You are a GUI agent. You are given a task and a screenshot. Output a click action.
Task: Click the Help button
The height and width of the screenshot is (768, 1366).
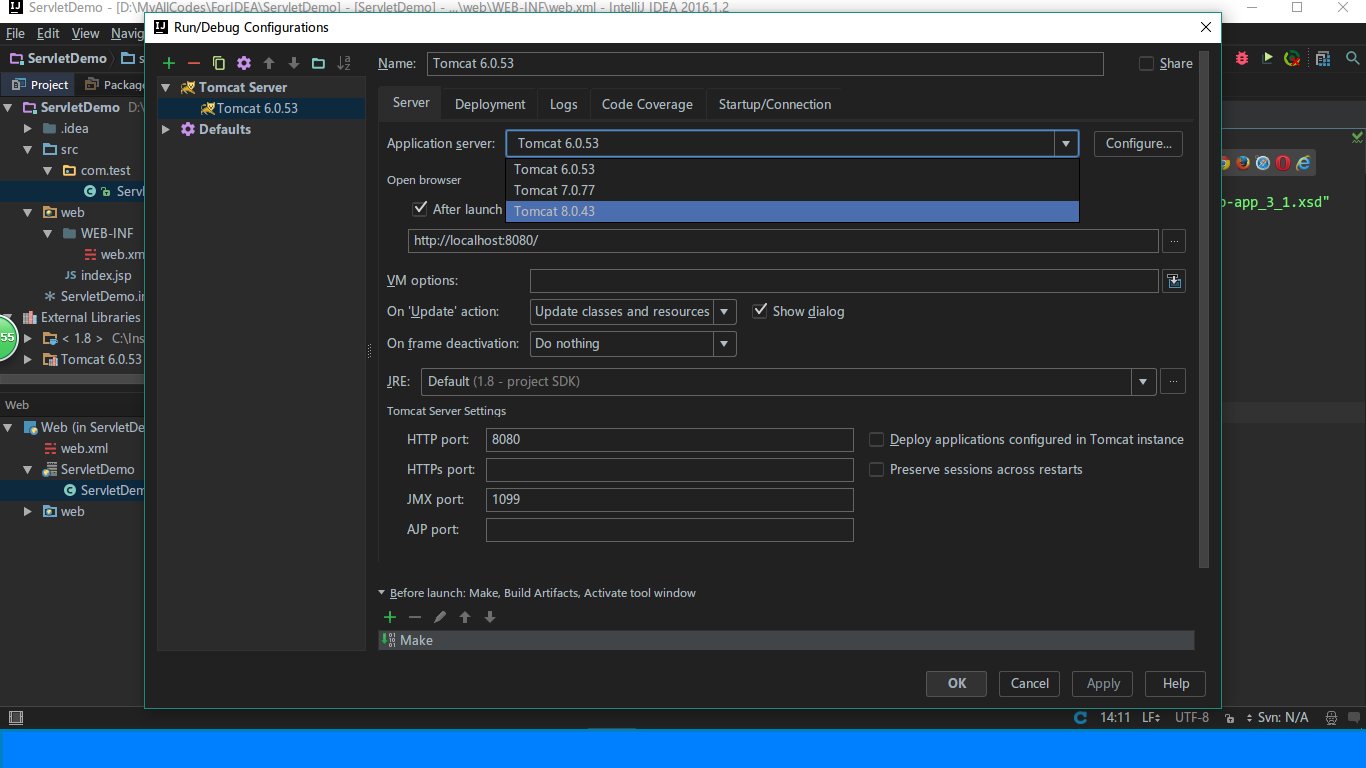1176,683
